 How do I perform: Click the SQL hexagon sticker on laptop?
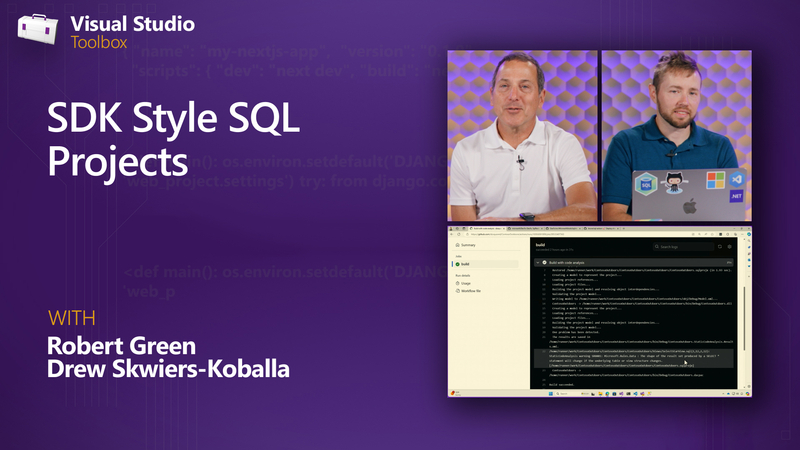(x=647, y=185)
